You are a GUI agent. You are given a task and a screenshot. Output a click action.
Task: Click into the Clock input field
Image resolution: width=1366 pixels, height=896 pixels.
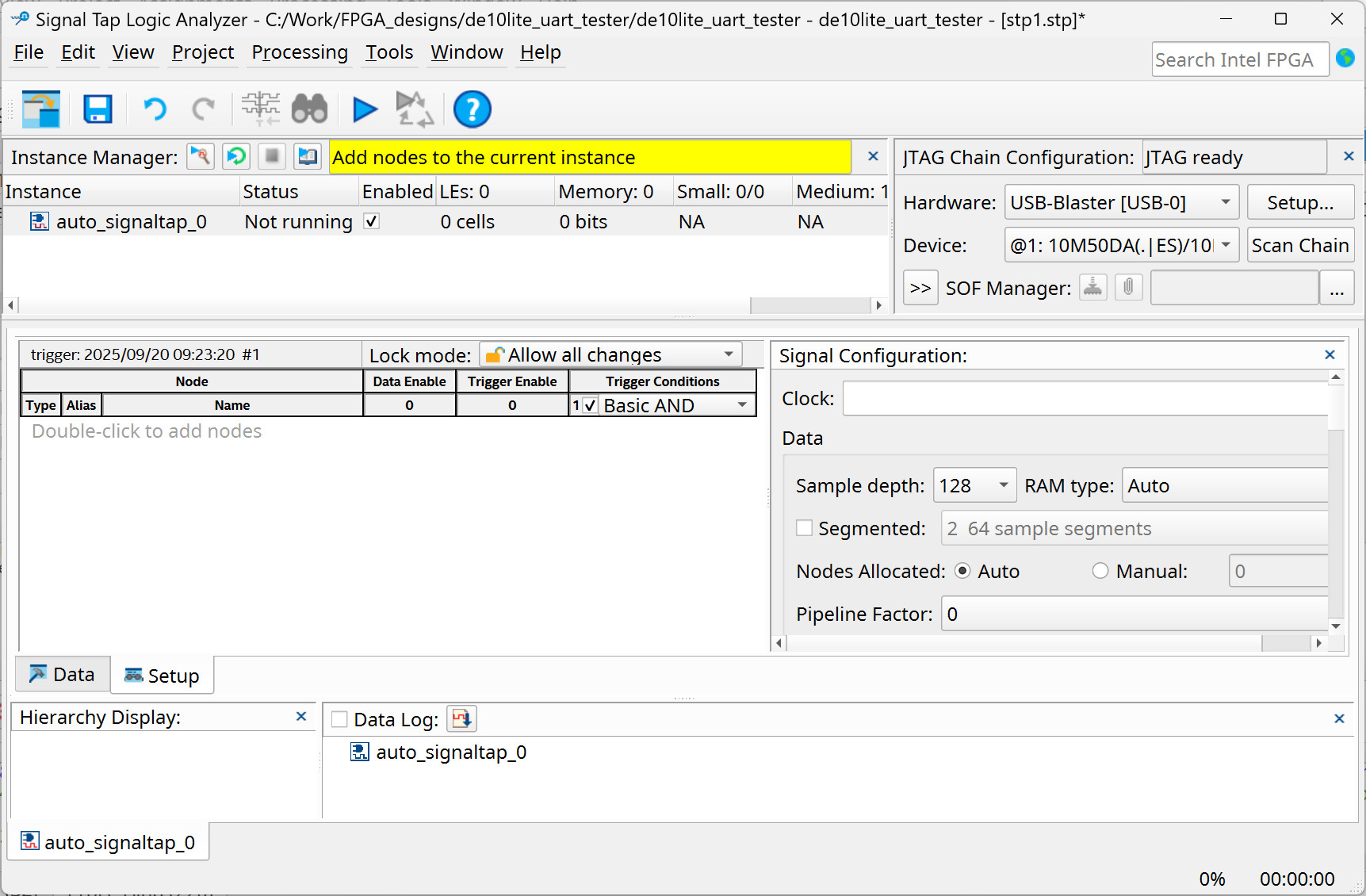pos(1085,398)
